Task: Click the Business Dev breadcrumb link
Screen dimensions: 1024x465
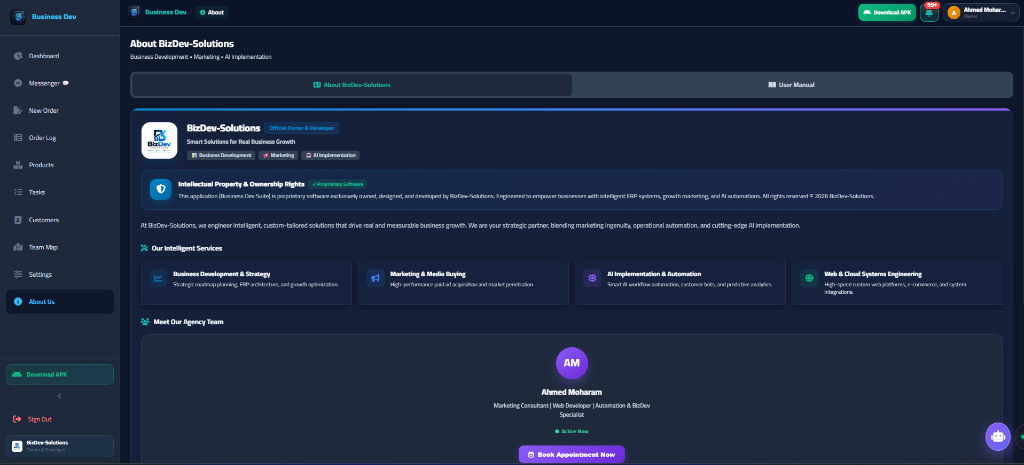Action: (165, 12)
